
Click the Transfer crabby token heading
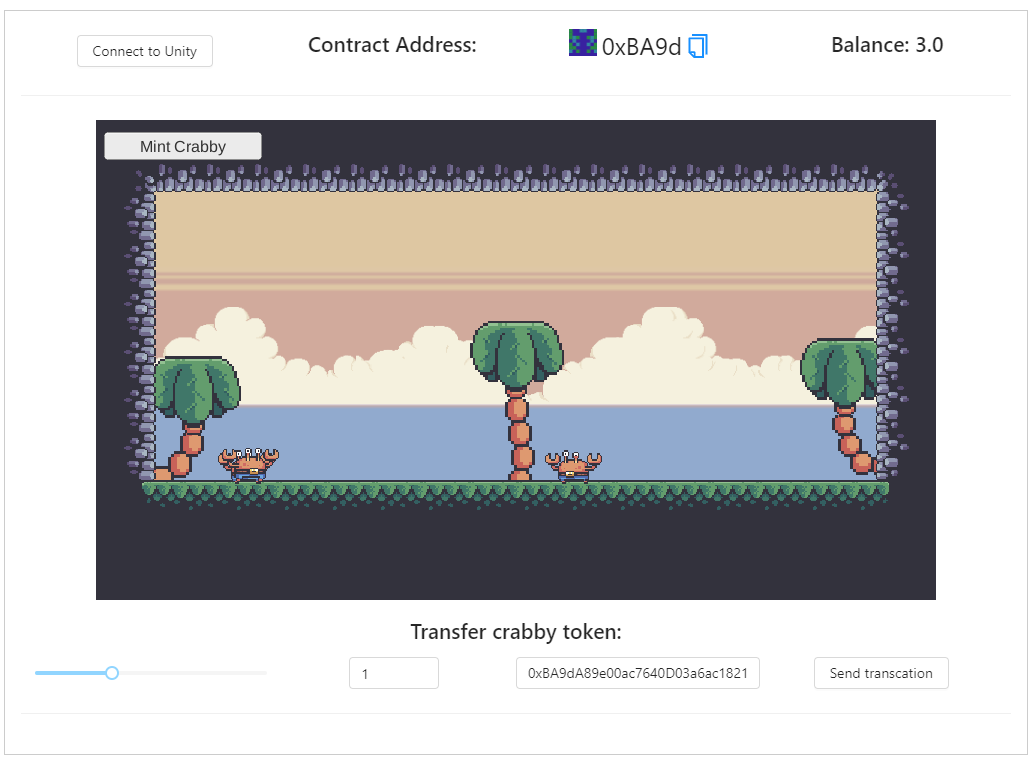516,631
